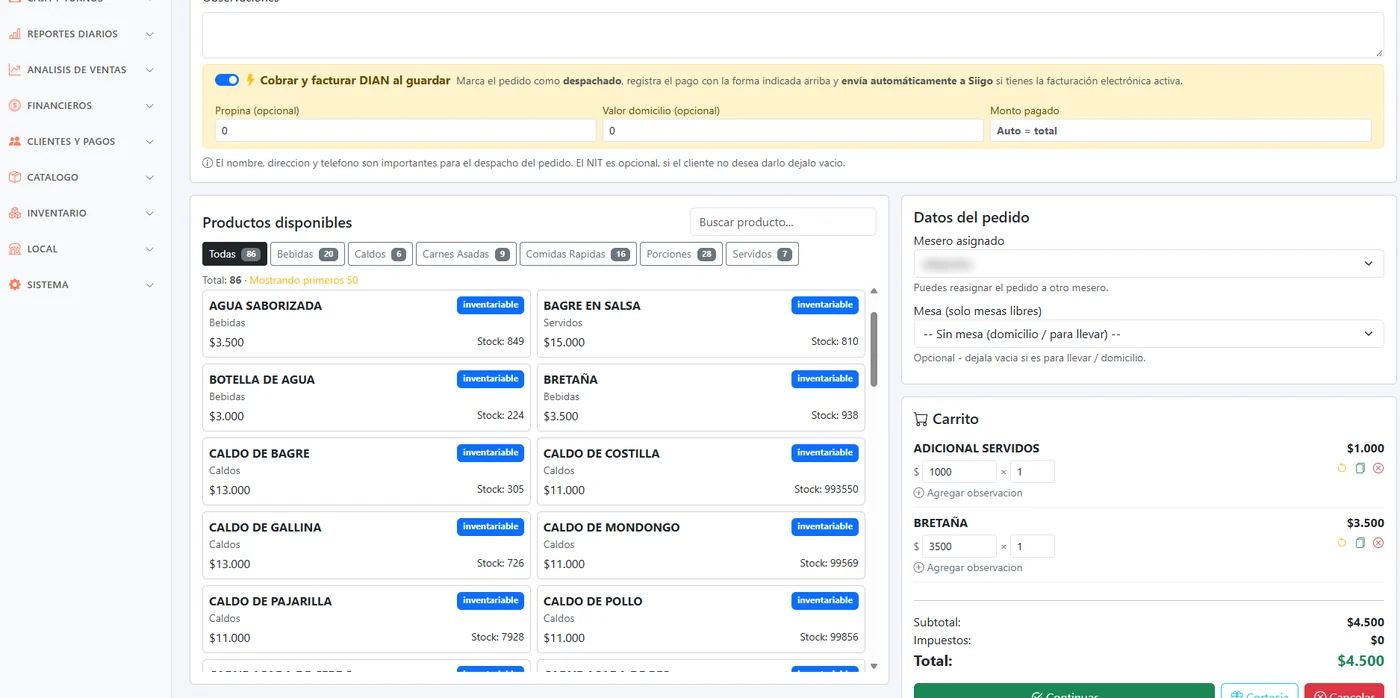Viewport: 1400px width, 698px height.
Task: Open the LOCAL sidebar menu item
Action: [80, 249]
